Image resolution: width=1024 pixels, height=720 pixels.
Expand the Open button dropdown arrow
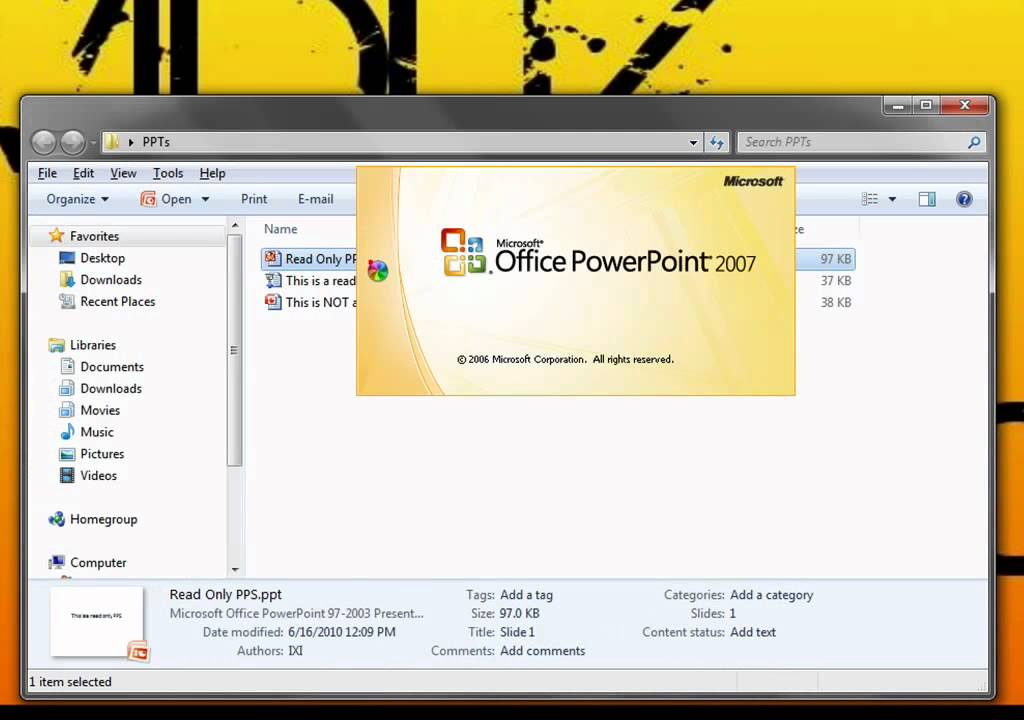point(205,199)
